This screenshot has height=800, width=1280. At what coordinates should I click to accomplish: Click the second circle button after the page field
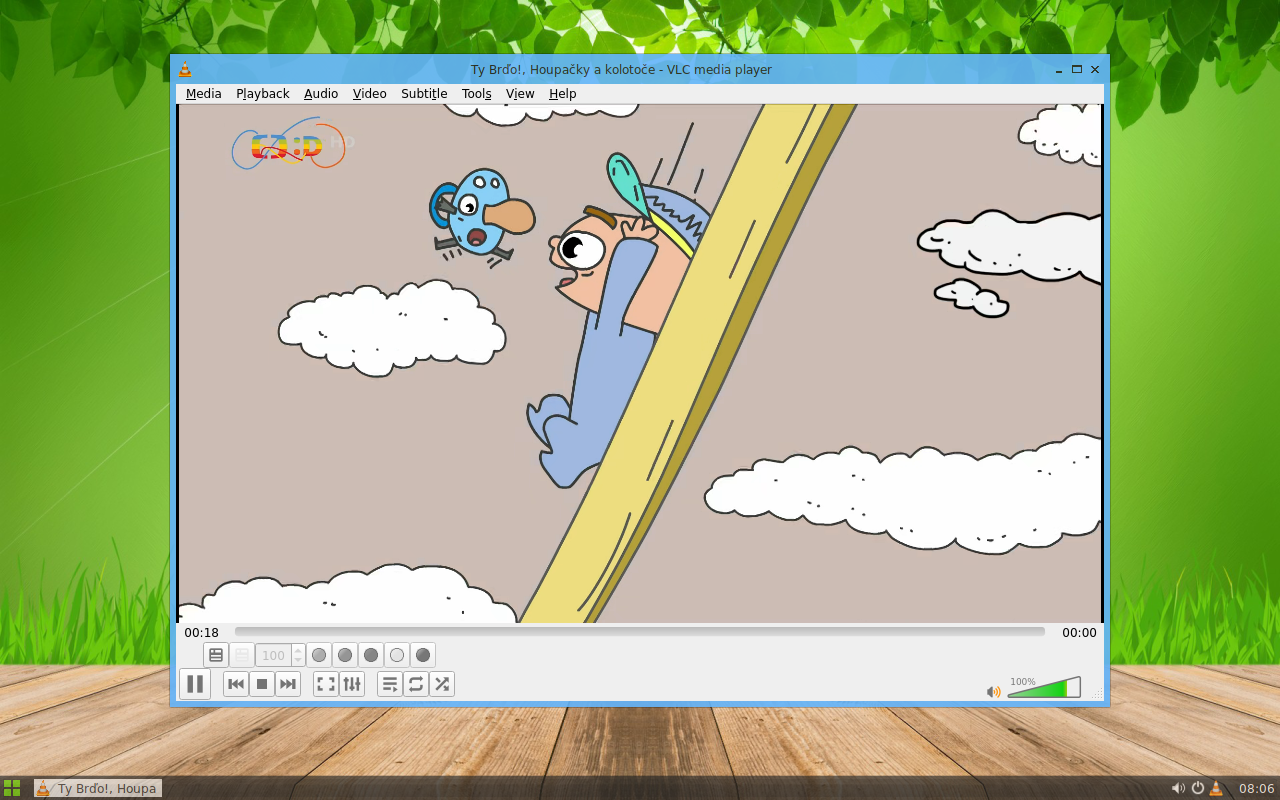(x=345, y=655)
